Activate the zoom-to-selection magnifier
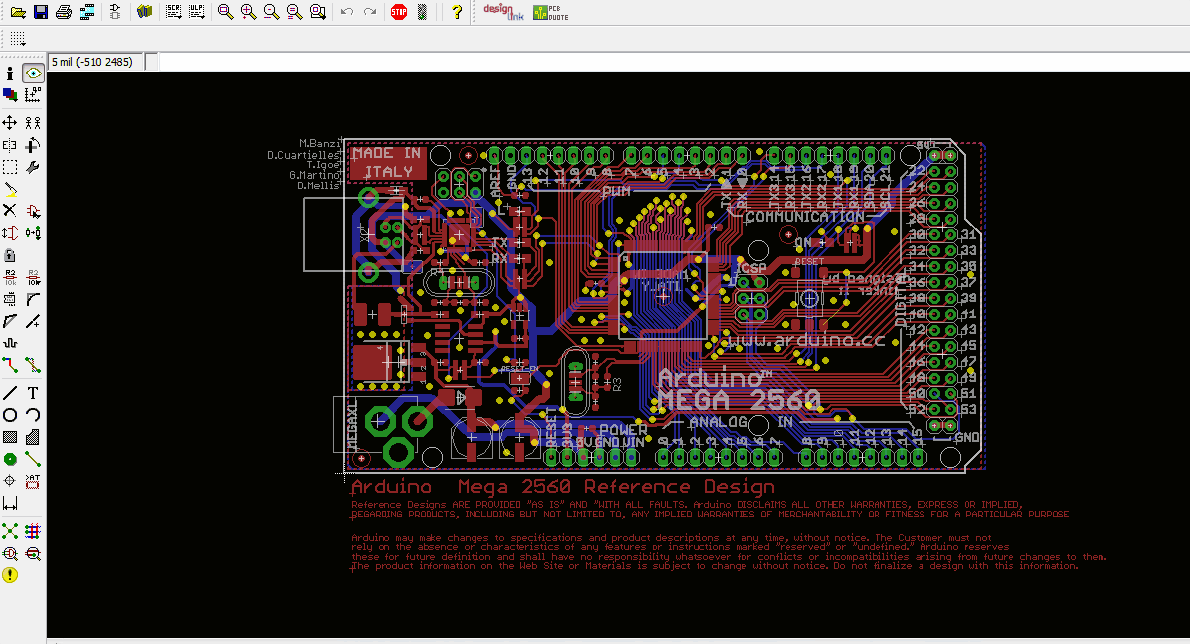This screenshot has height=644, width=1190. pos(318,12)
